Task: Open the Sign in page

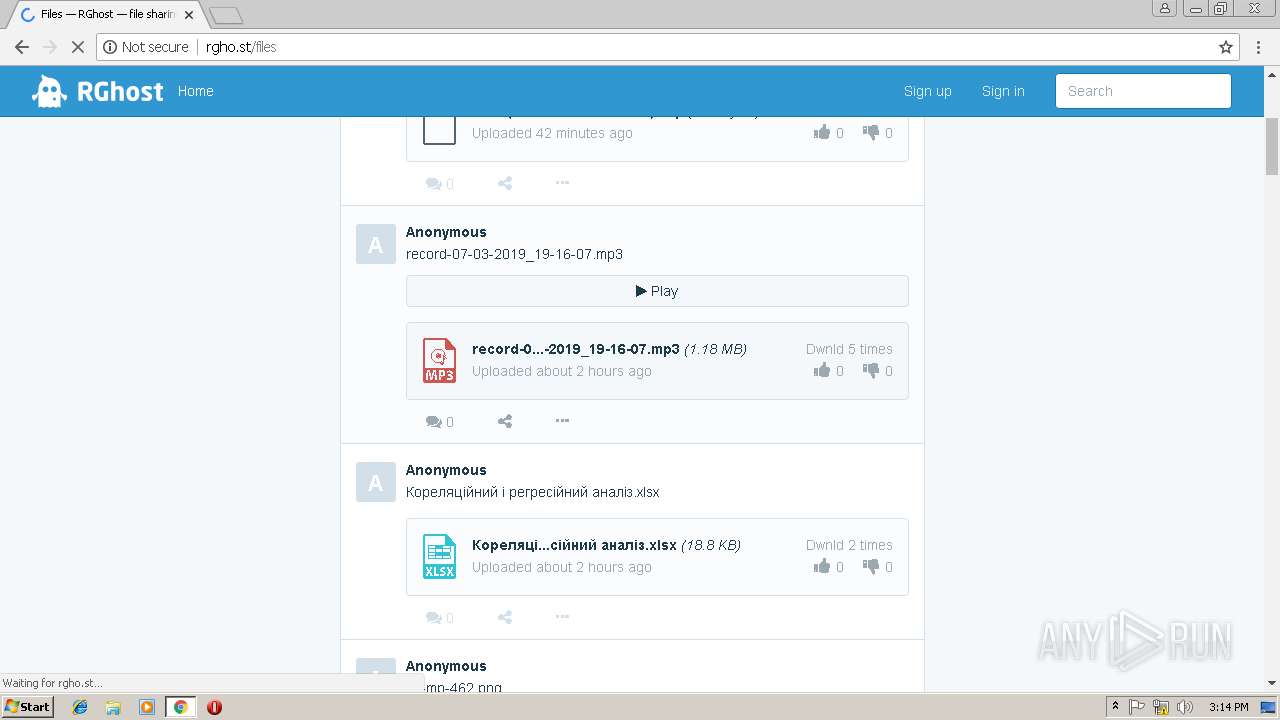Action: pos(1003,91)
